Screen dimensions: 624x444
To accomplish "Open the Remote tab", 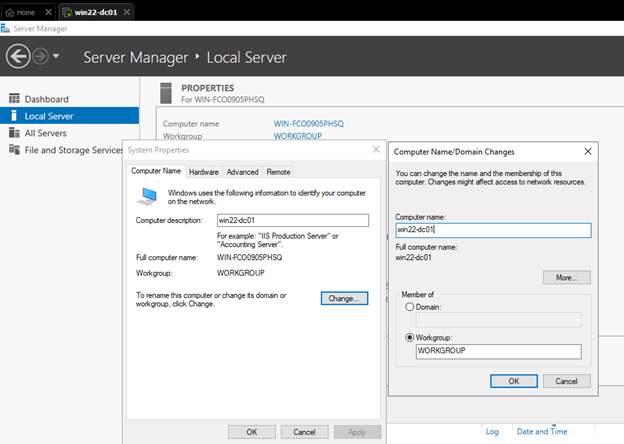I will click(278, 172).
